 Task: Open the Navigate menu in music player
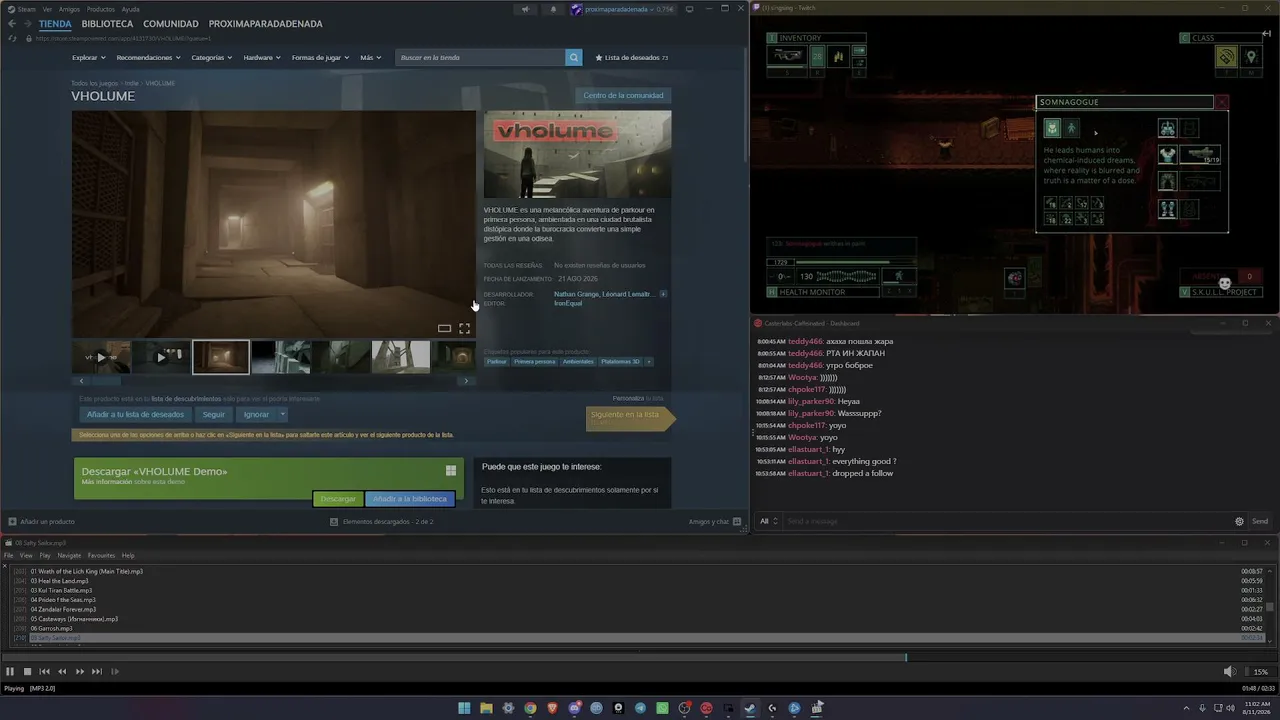[x=69, y=555]
